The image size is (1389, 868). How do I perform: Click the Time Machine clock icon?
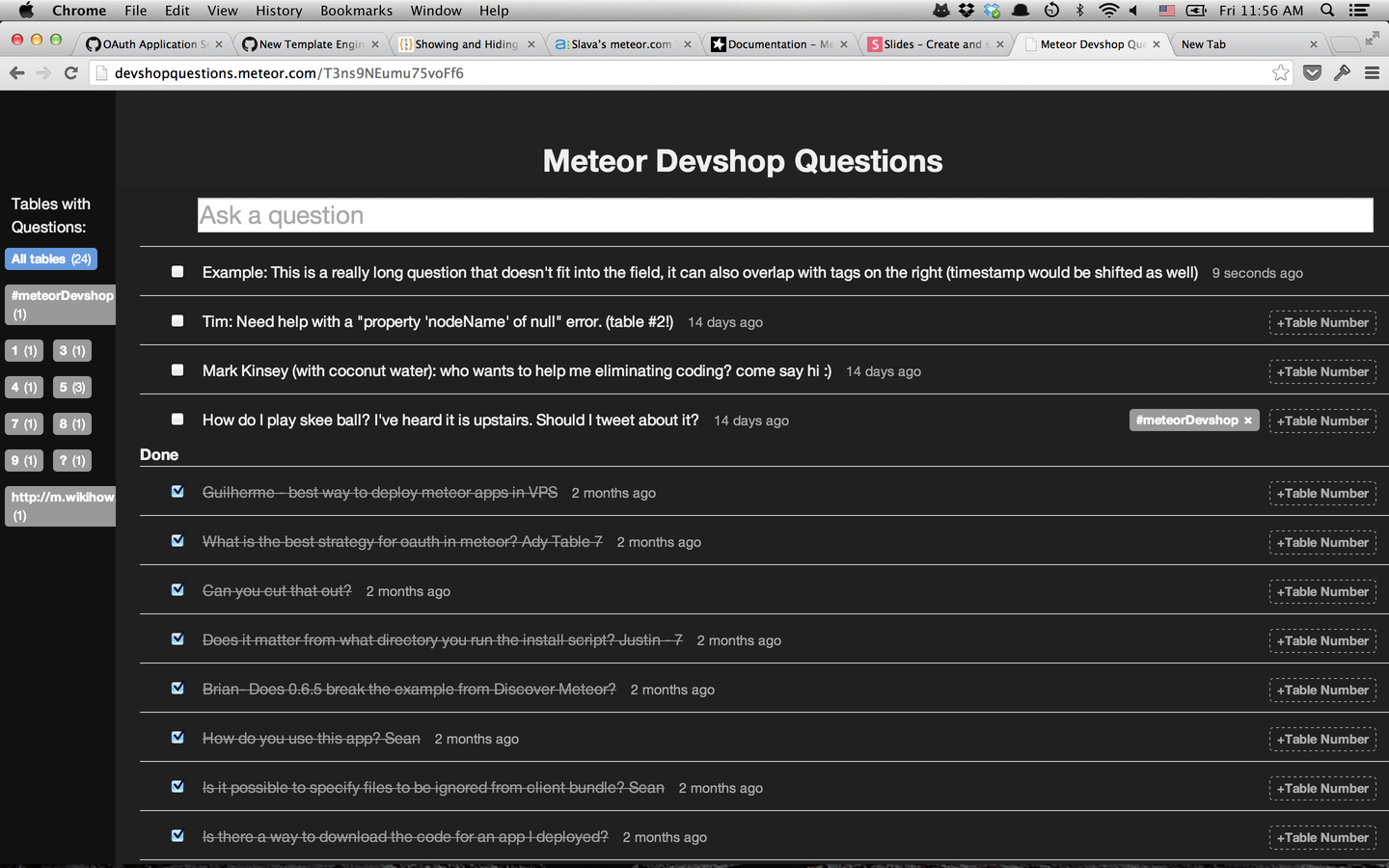pyautogui.click(x=1051, y=10)
